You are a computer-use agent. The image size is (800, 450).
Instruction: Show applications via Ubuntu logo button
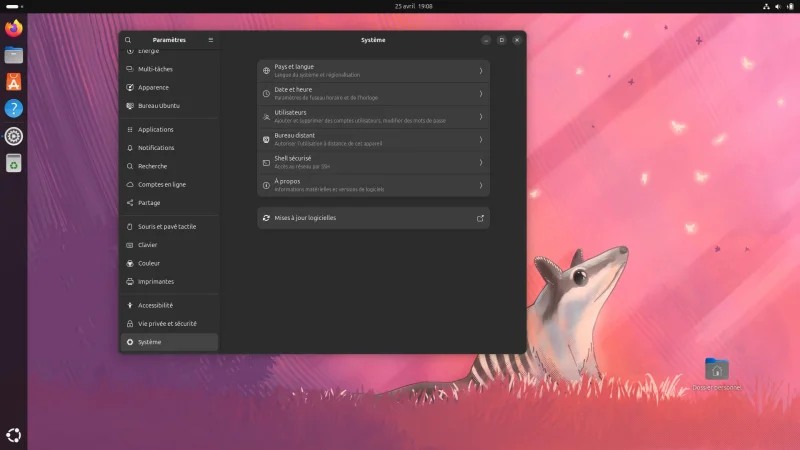pyautogui.click(x=14, y=435)
